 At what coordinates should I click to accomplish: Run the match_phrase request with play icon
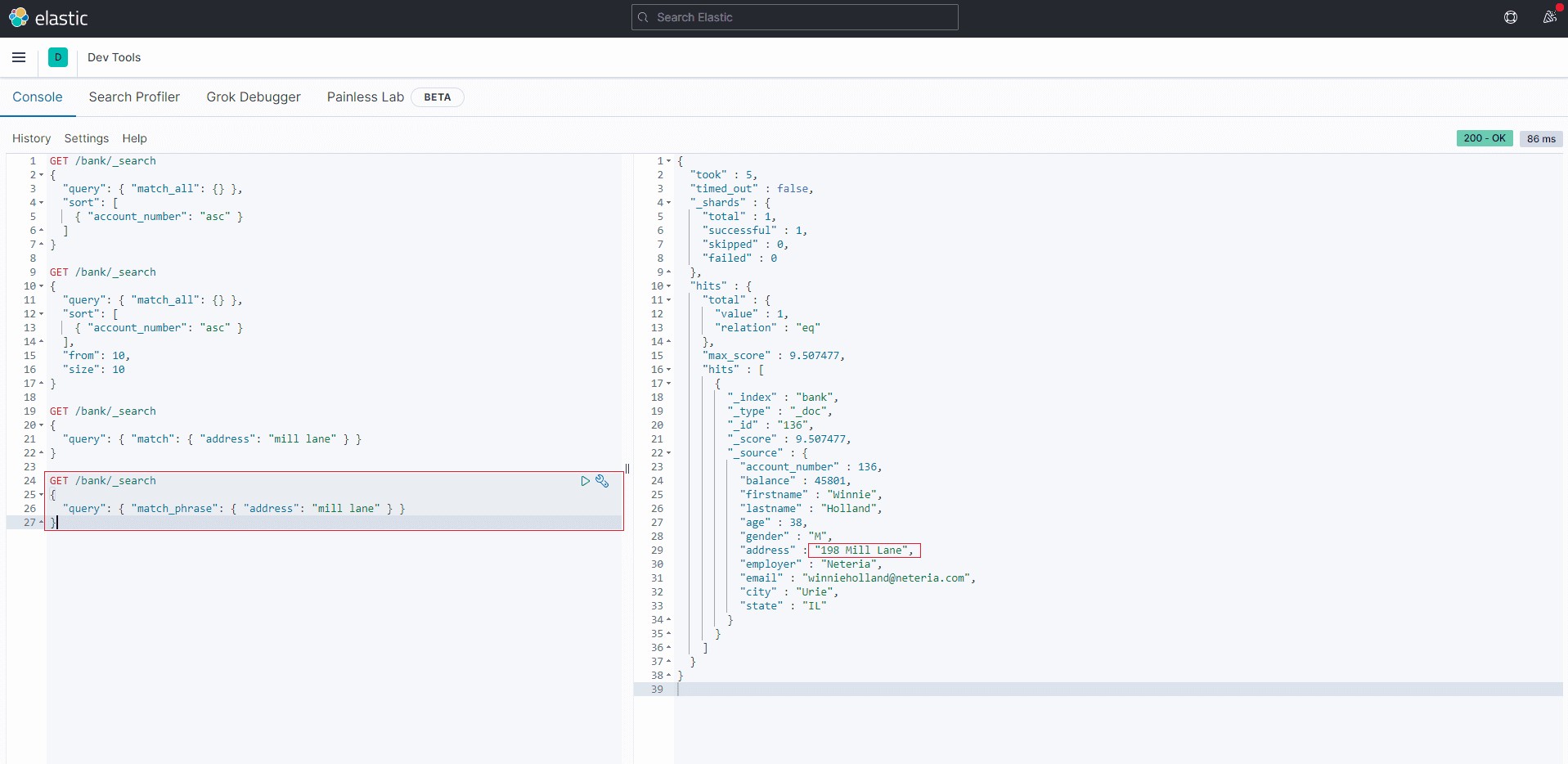tap(585, 481)
